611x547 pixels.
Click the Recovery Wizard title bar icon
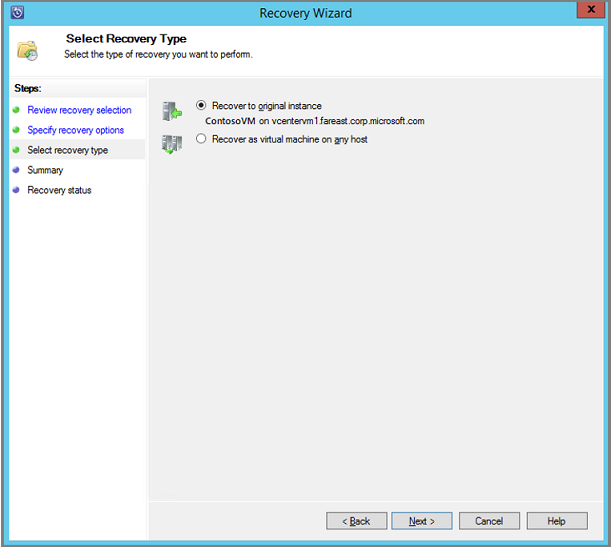[18, 12]
